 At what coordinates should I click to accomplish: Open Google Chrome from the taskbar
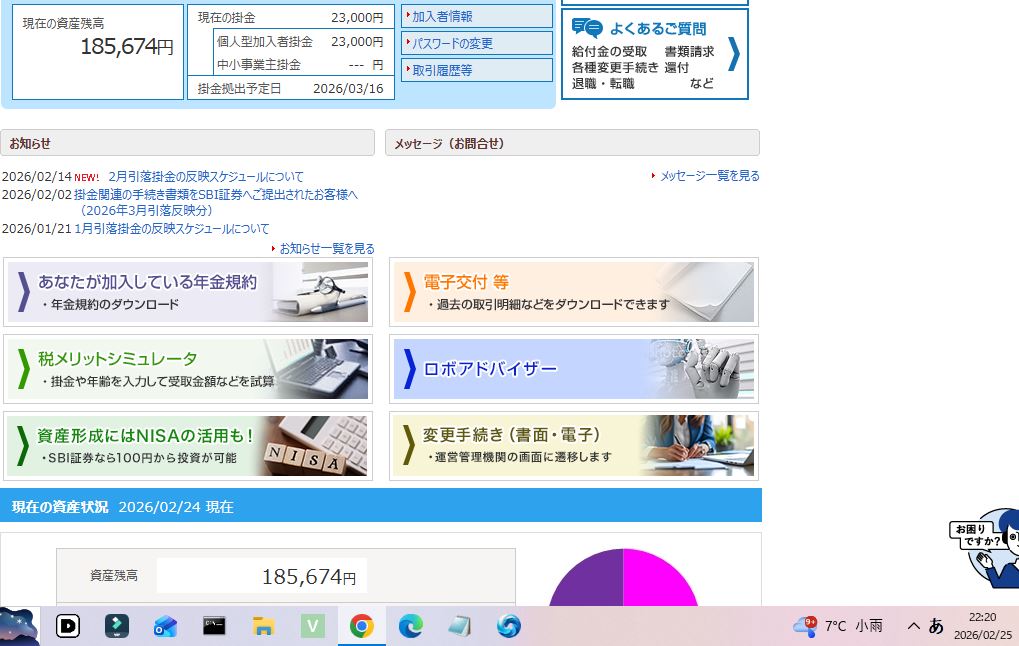click(361, 626)
